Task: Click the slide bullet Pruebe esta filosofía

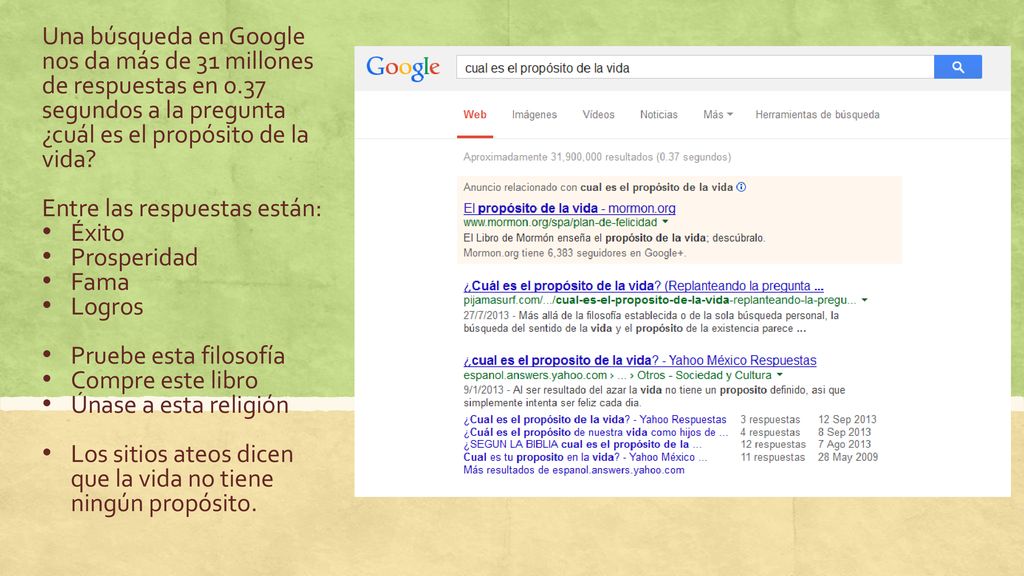Action: (x=178, y=356)
